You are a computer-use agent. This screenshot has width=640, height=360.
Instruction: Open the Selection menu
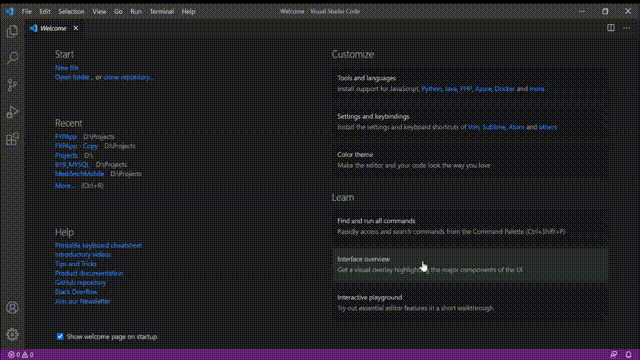(x=71, y=11)
